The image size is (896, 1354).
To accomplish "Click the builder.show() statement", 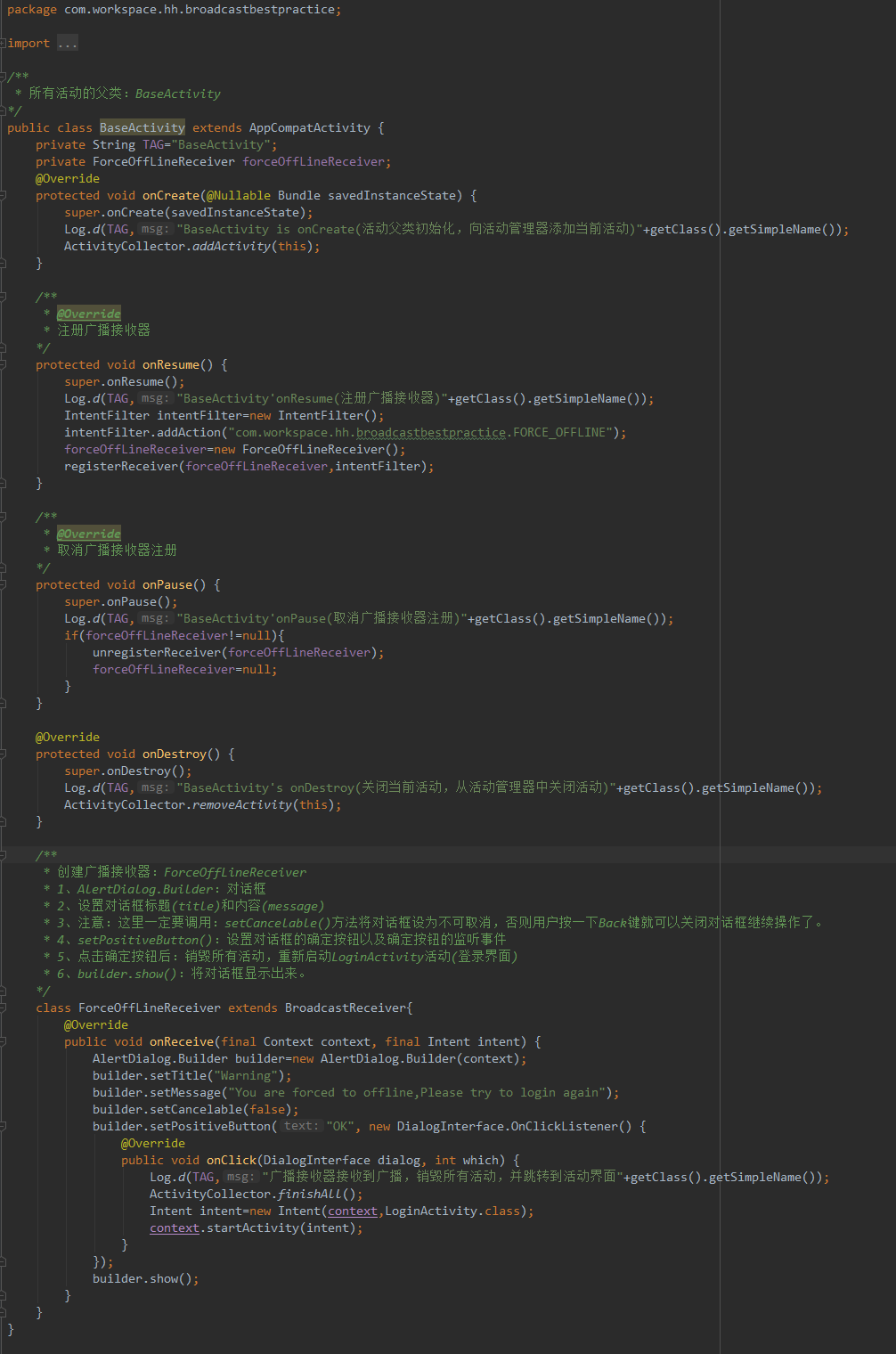I will click(x=146, y=1278).
